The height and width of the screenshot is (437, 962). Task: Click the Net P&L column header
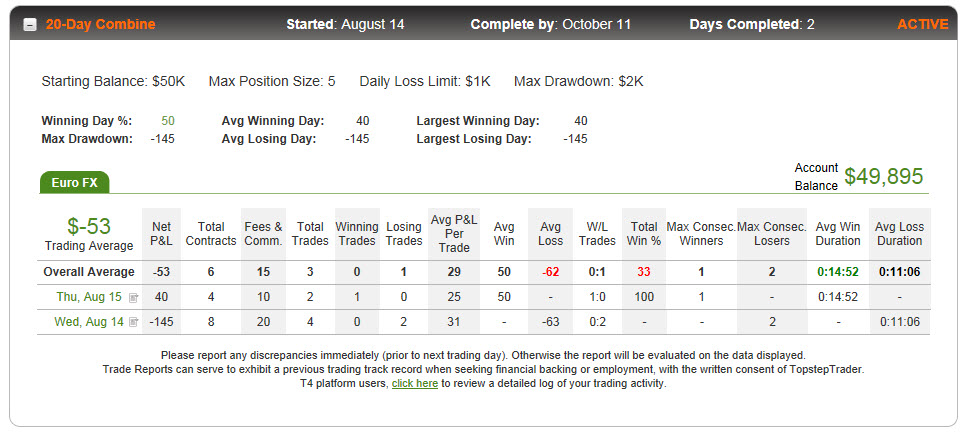[161, 234]
